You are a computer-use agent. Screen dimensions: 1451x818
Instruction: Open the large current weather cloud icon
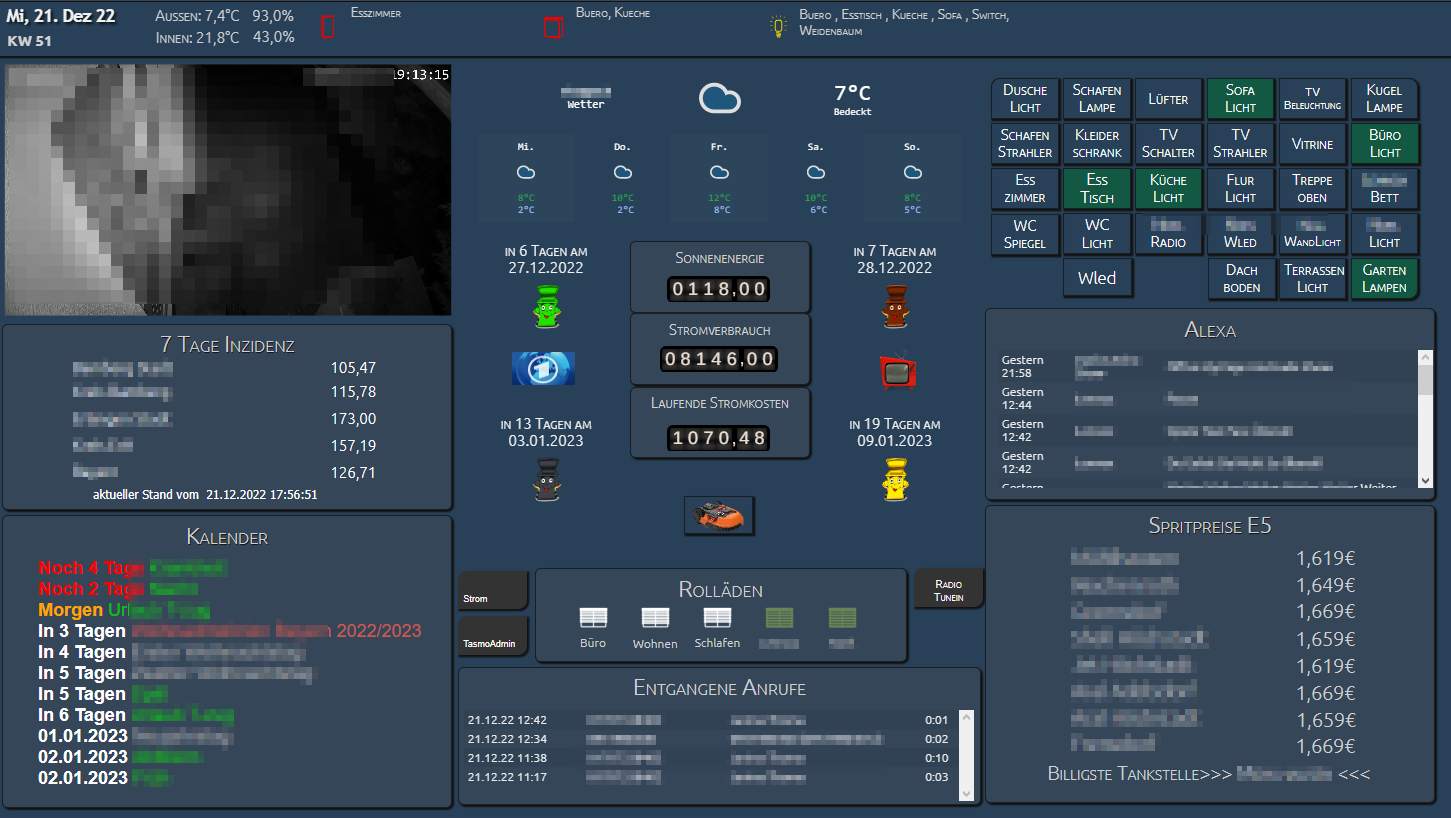(x=719, y=98)
